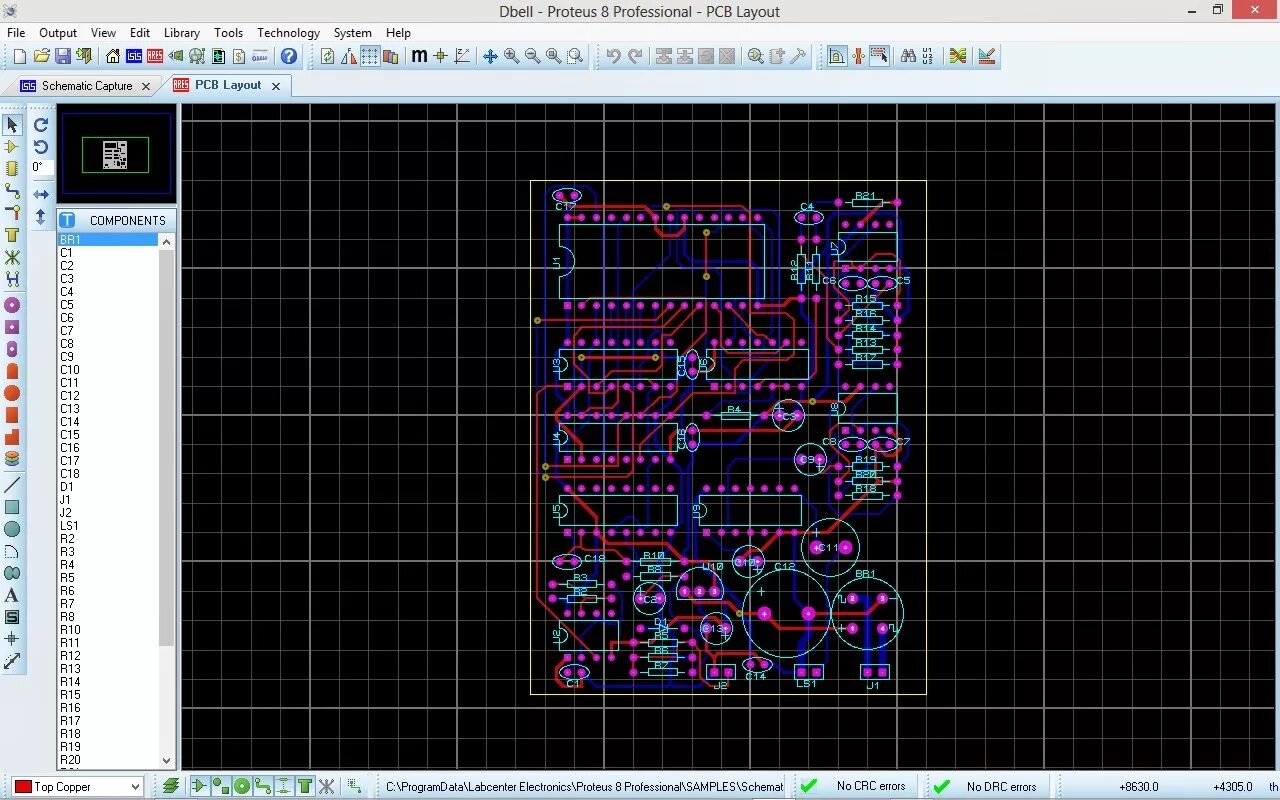Click the Pan view cross-arrows icon
The width and height of the screenshot is (1280, 800).
[490, 56]
